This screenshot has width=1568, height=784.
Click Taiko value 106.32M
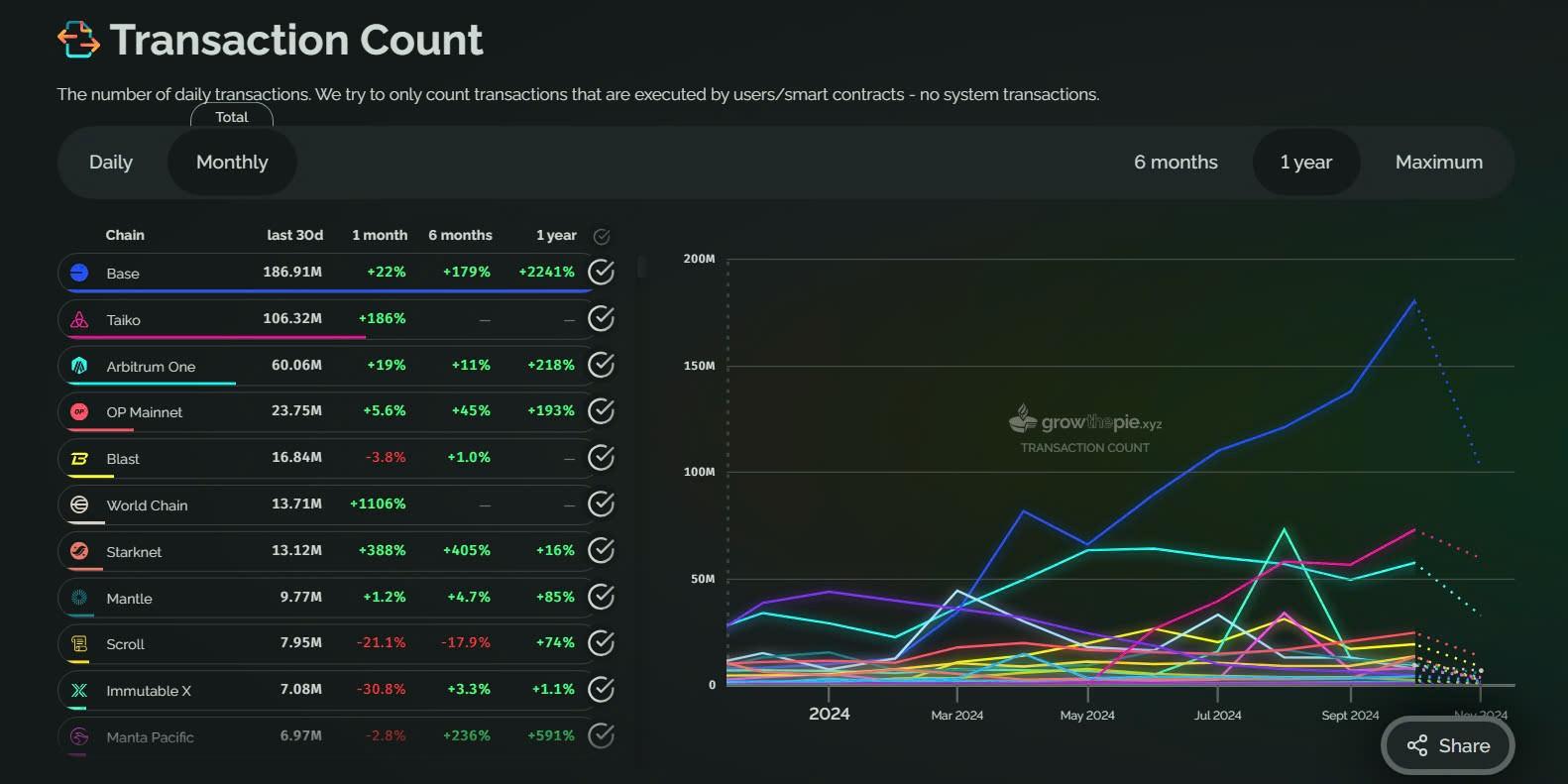(x=292, y=318)
